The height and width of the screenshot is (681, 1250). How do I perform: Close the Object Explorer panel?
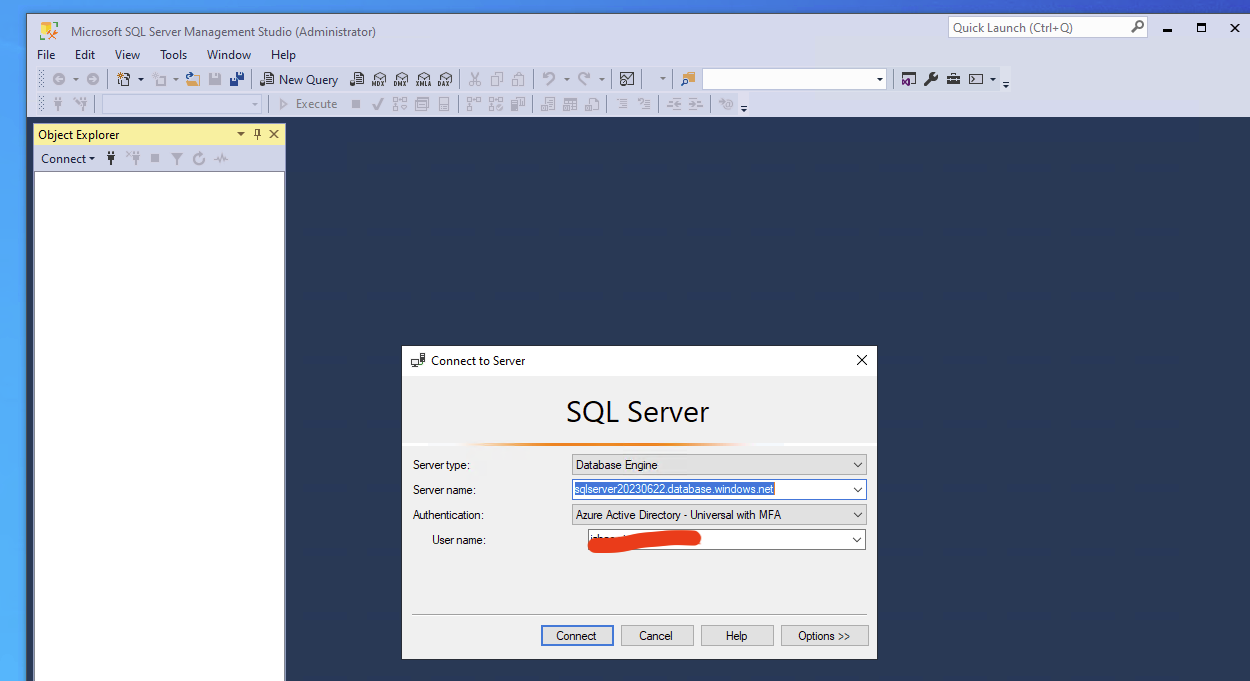(x=274, y=134)
